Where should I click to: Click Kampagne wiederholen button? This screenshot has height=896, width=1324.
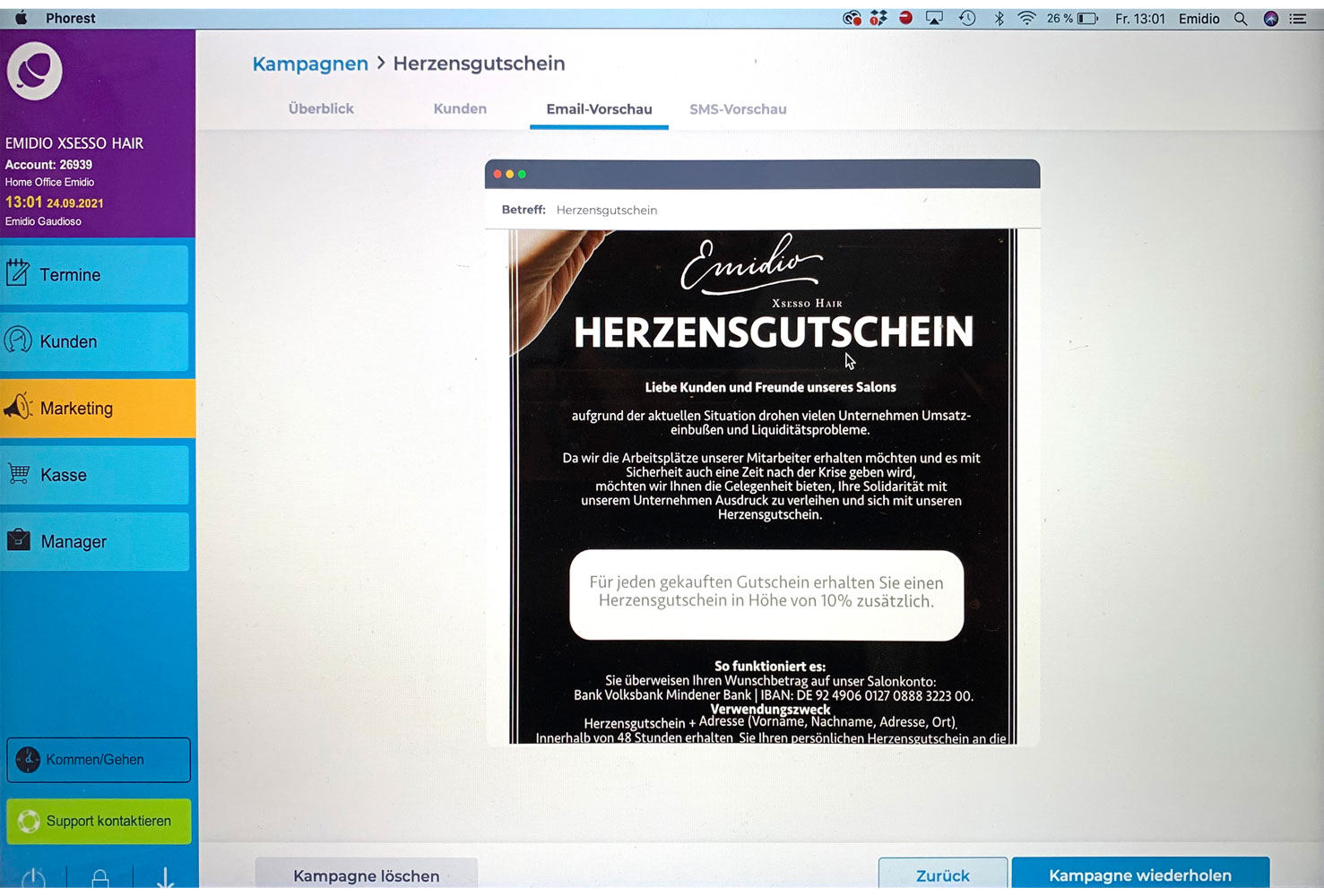click(x=1140, y=874)
